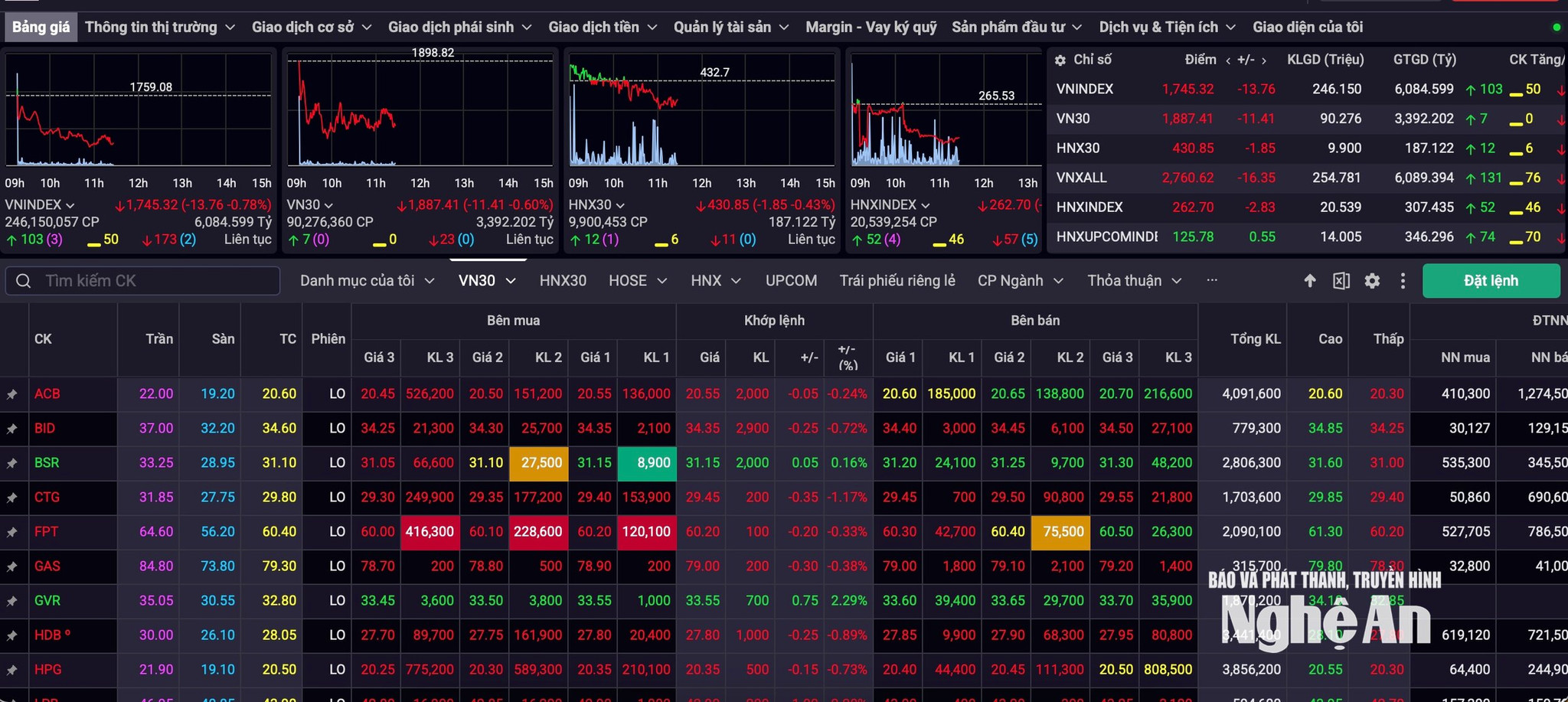1568x702 pixels.
Task: Switch to the Bảng giá tab
Action: (41, 27)
